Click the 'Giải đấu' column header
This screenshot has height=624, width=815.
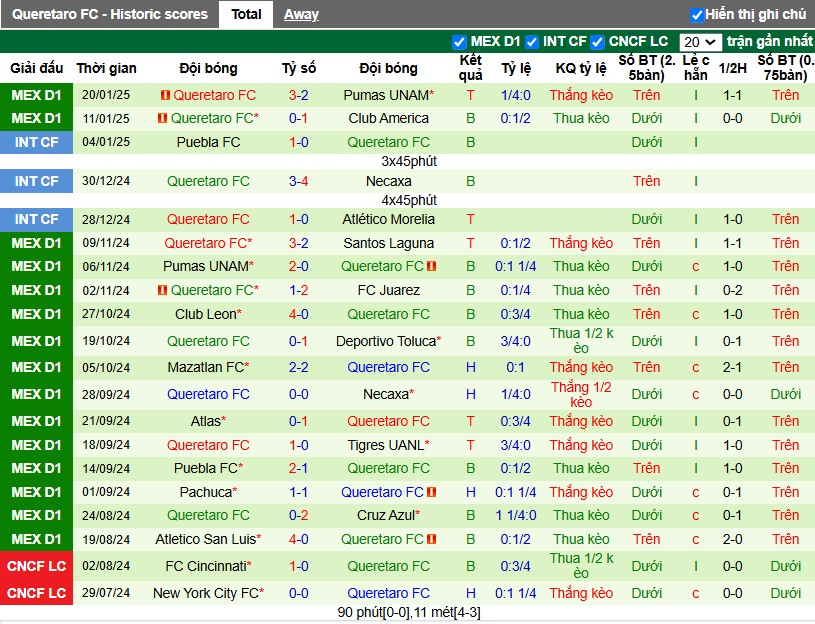click(x=36, y=68)
